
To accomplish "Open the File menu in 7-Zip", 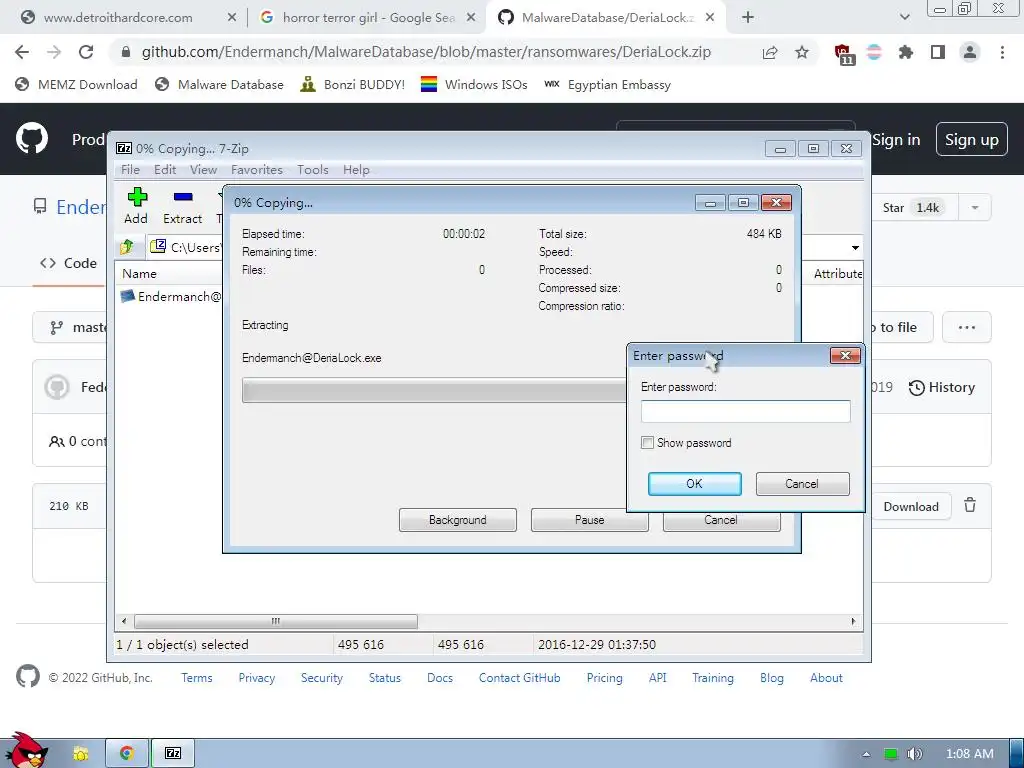I will pos(131,170).
